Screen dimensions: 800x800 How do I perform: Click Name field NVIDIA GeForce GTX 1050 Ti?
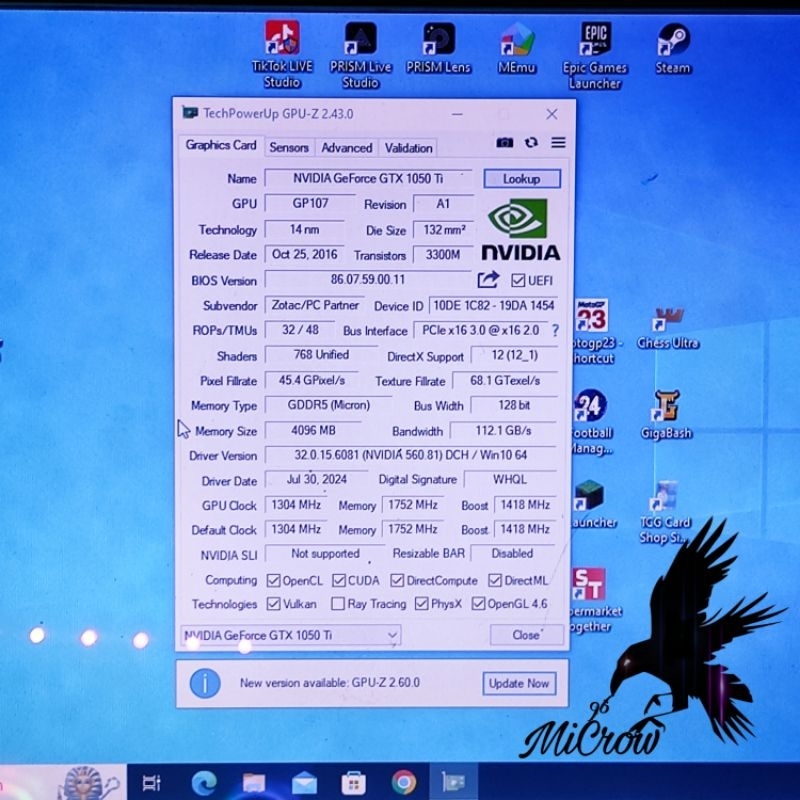click(x=368, y=179)
